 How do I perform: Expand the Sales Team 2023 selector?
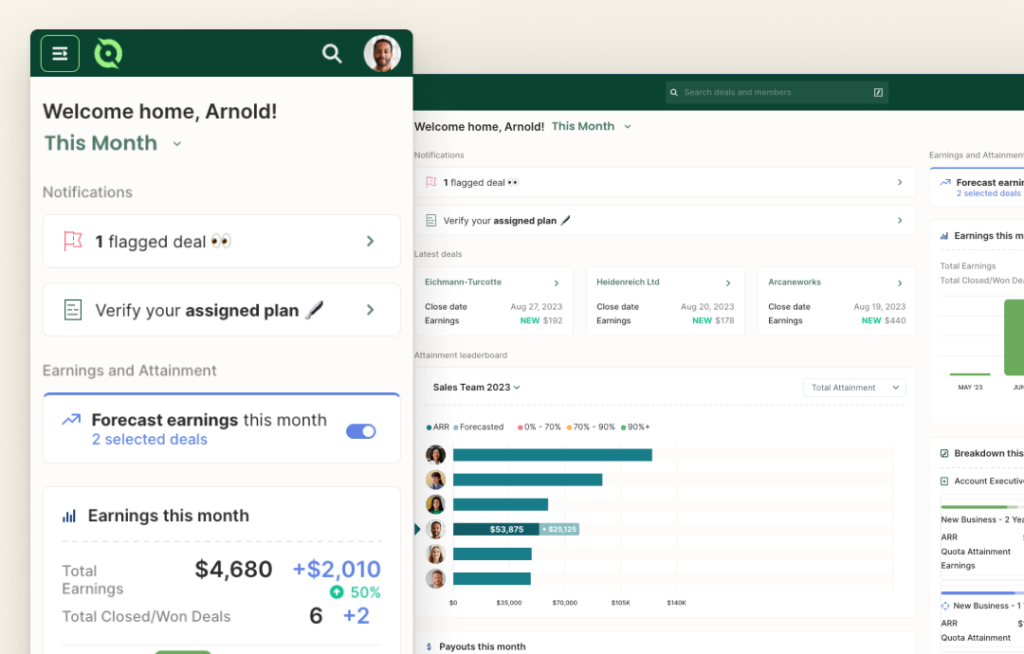[x=477, y=387]
